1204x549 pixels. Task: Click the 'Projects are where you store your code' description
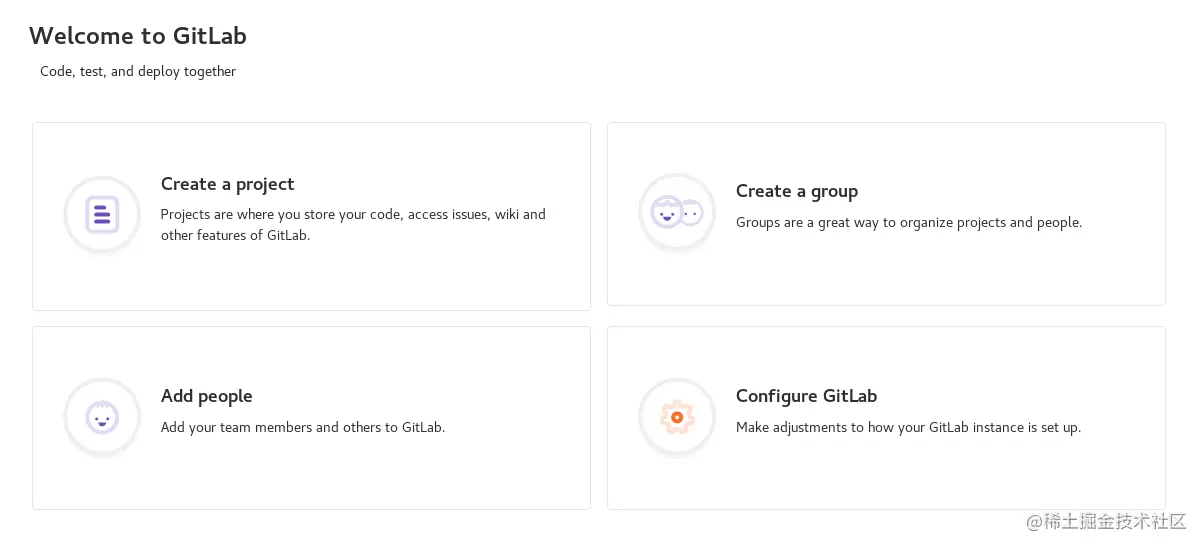coord(353,225)
